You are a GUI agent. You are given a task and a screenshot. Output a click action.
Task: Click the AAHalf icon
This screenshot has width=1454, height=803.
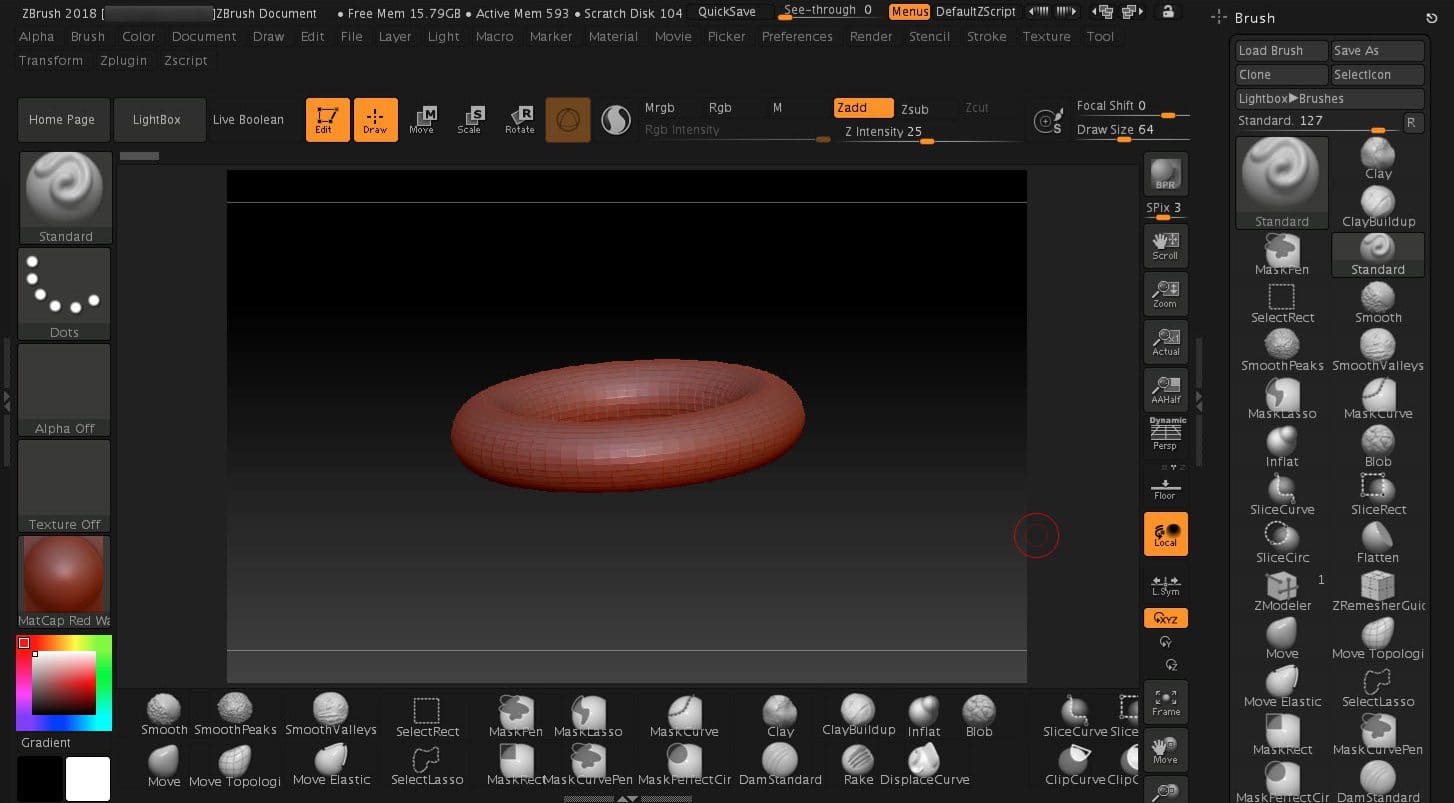pyautogui.click(x=1165, y=389)
